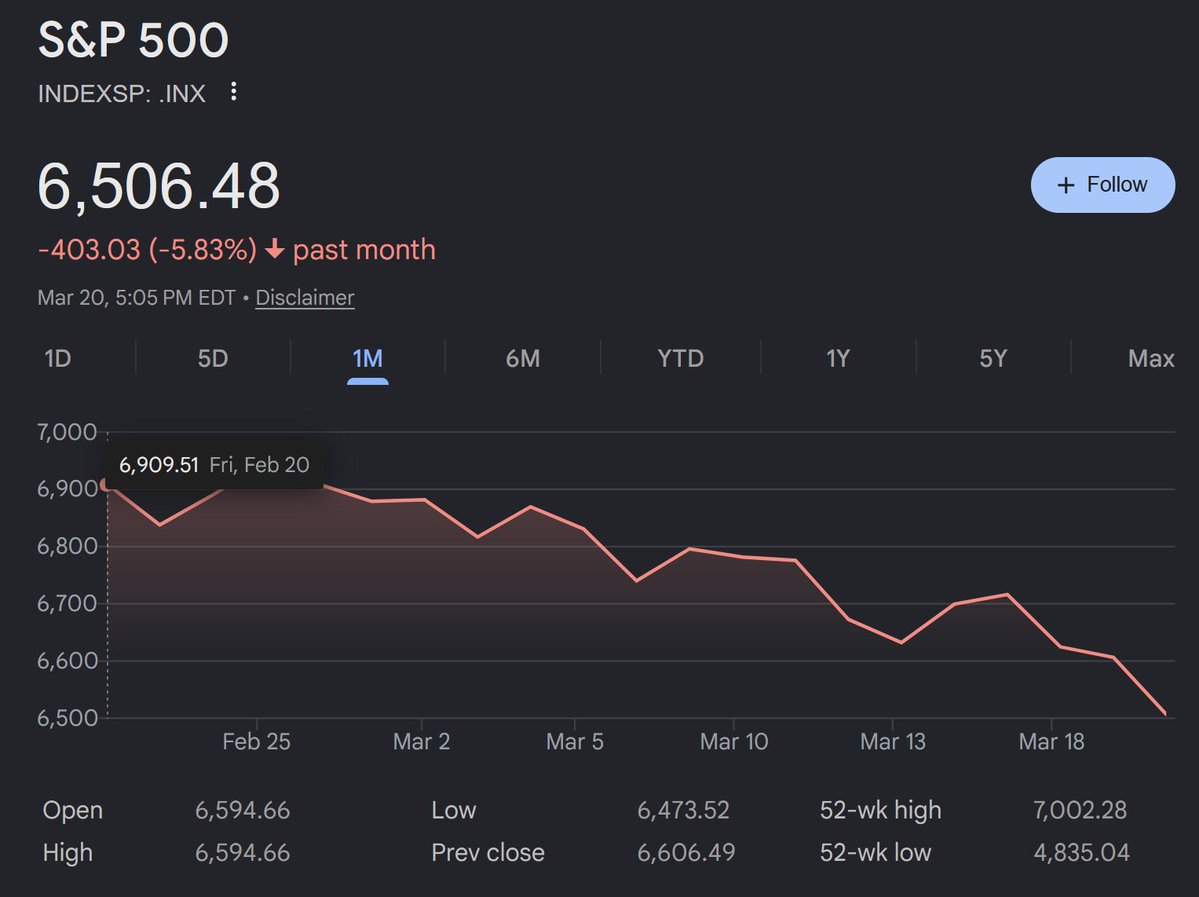Image resolution: width=1199 pixels, height=897 pixels.
Task: Click the Low value 6,473.52
Action: [684, 810]
